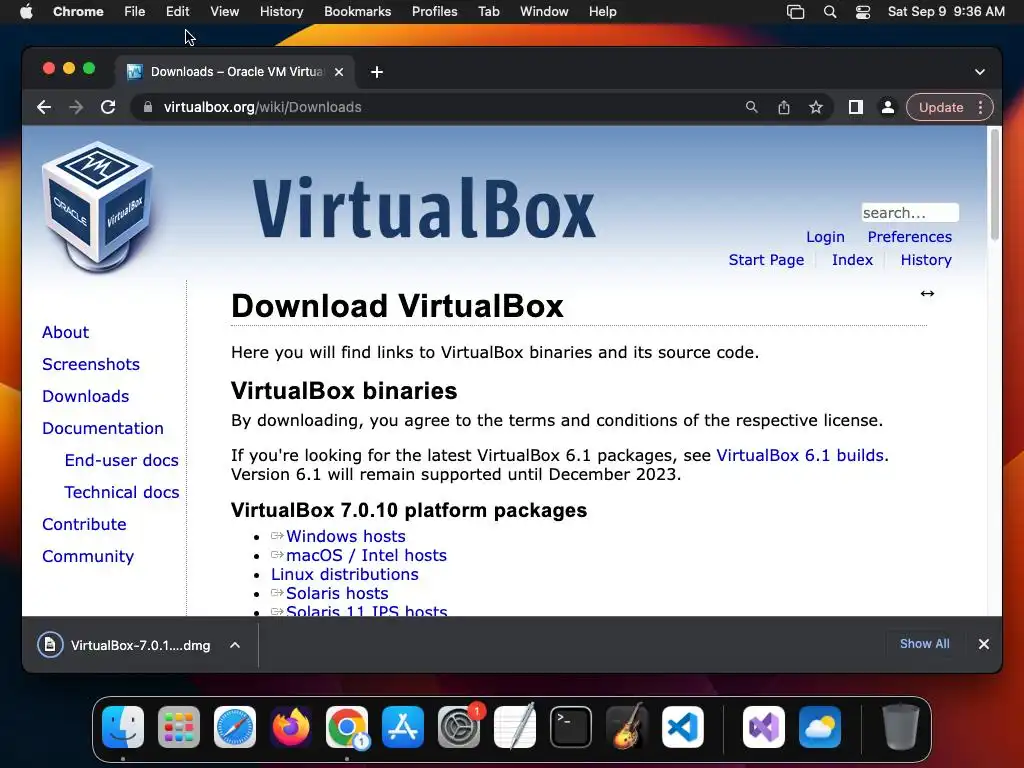Screen dimensions: 1024x768
Task: Open the cloud app in the Dock
Action: pos(820,727)
